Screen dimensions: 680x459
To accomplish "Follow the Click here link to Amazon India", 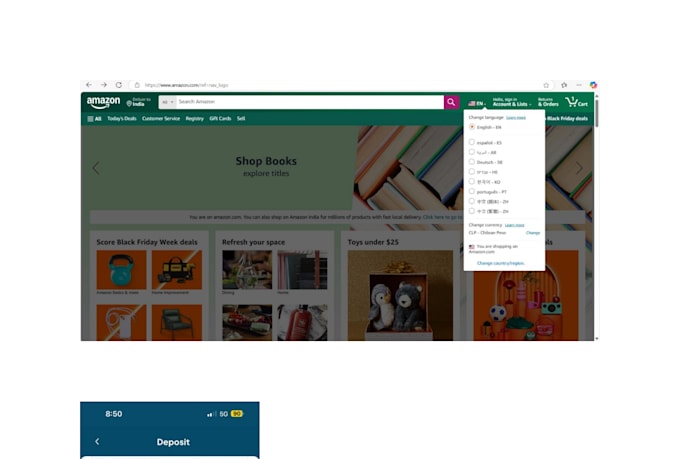I will (x=442, y=217).
